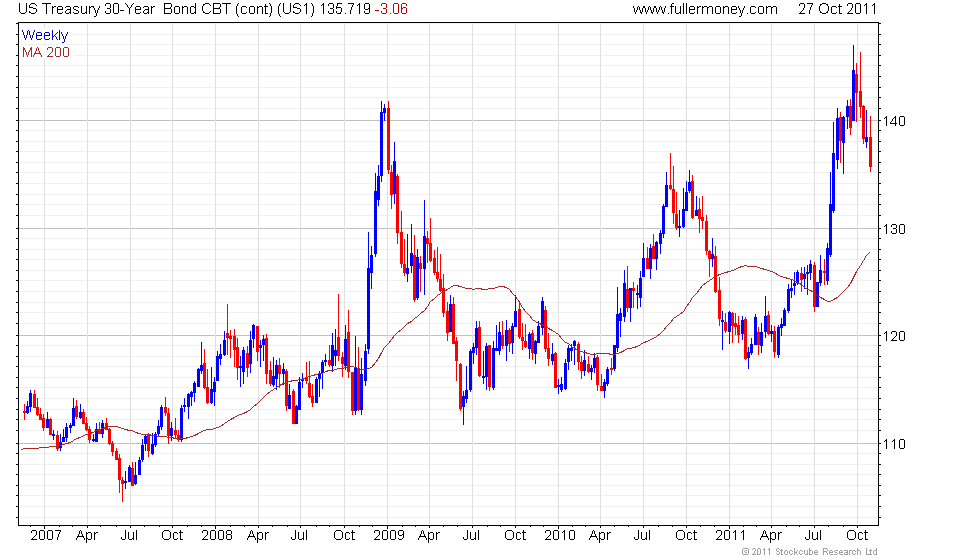Click the 130 price axis label
Image resolution: width=960 pixels, height=560 pixels.
(894, 229)
